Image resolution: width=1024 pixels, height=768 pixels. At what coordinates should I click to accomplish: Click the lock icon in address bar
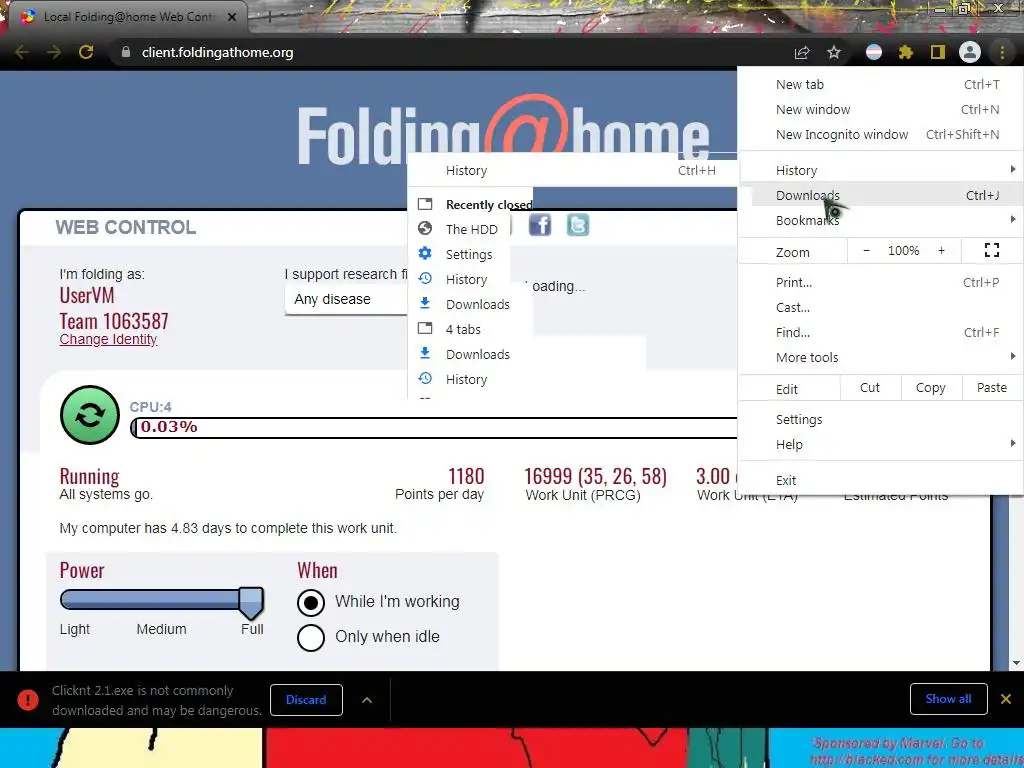tap(126, 52)
